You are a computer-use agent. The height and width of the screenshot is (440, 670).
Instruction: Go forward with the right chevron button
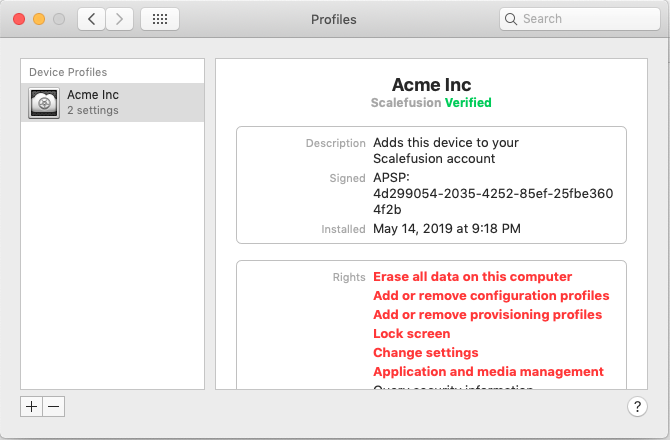click(x=120, y=19)
